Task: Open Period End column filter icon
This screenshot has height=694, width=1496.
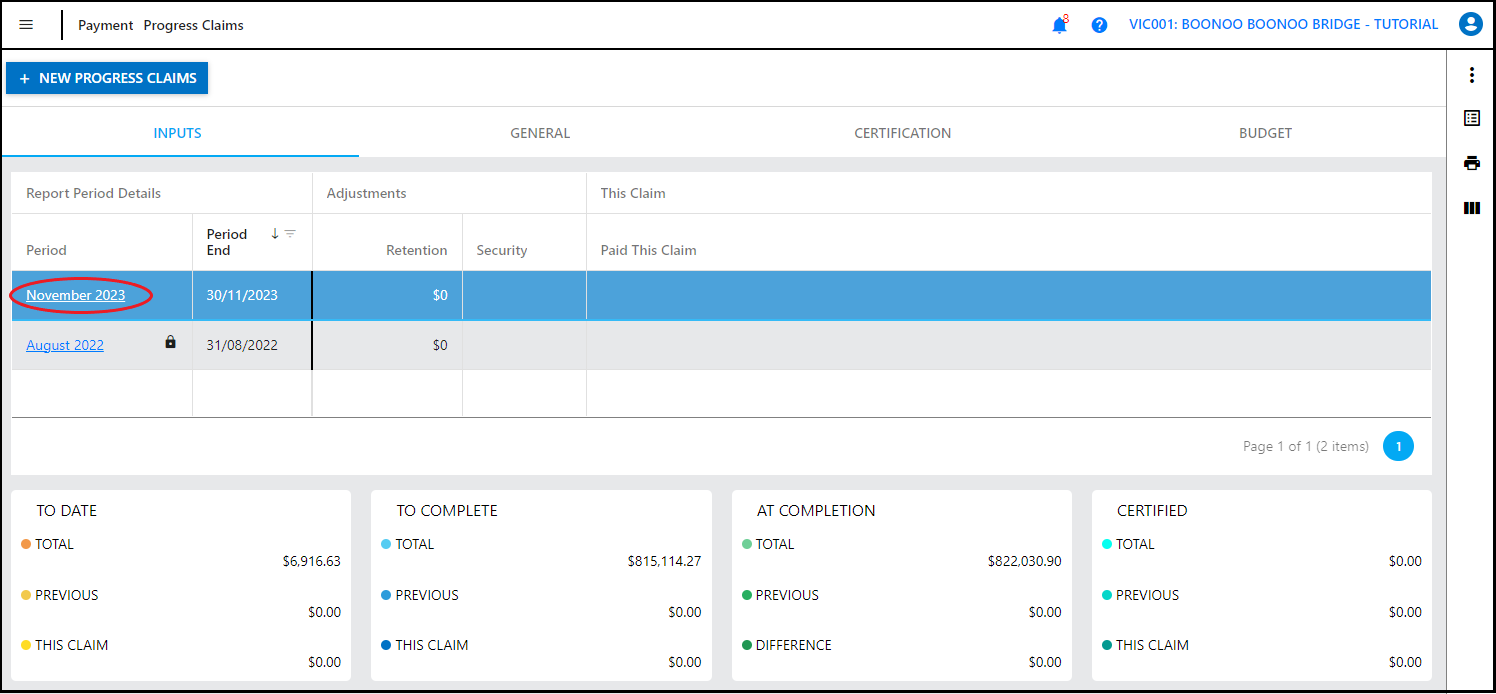Action: pos(290,234)
